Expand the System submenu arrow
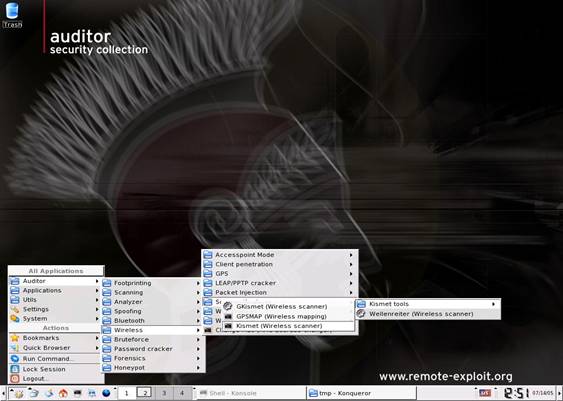Image resolution: width=563 pixels, height=401 pixels. (97, 318)
